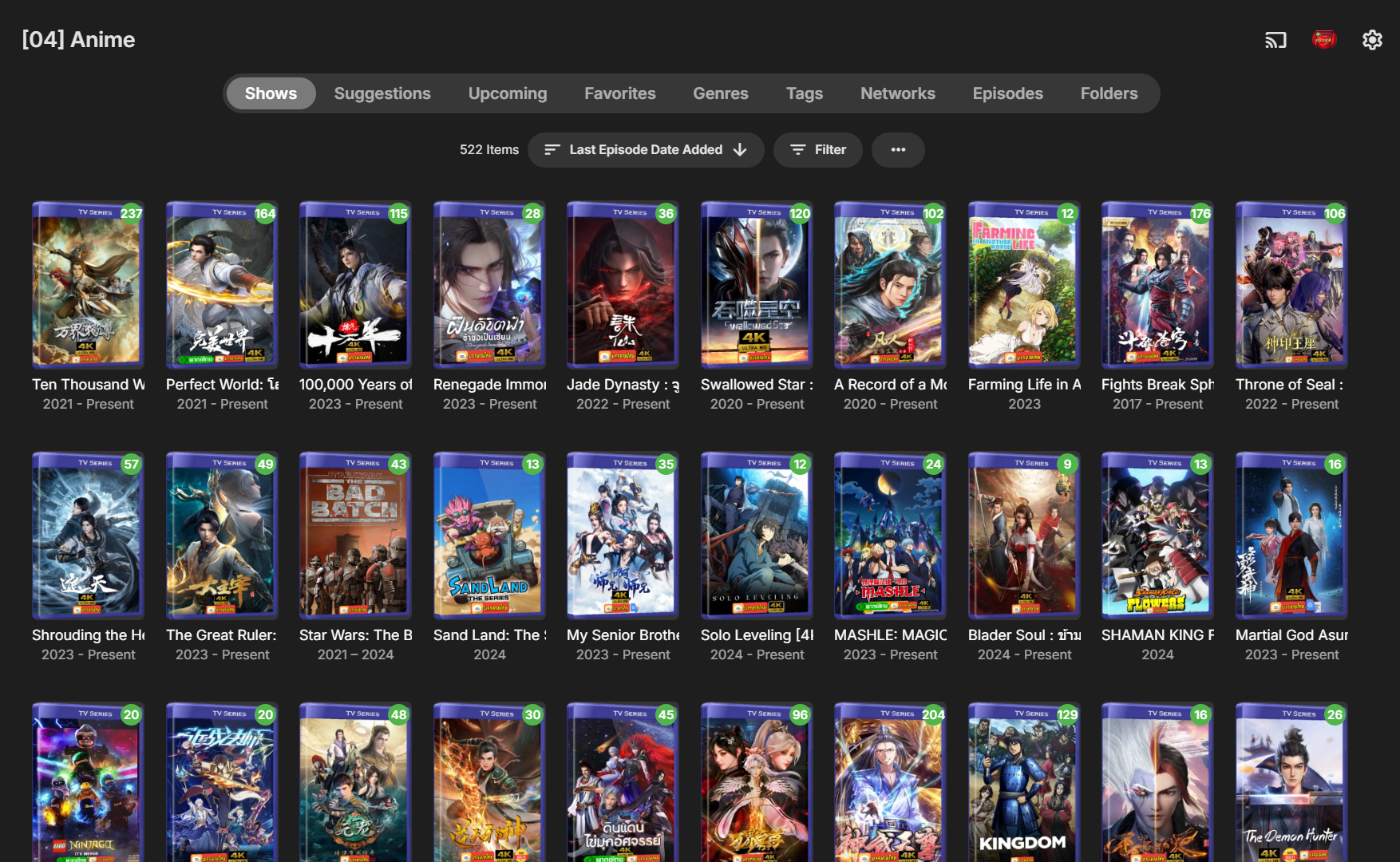Open the SHAMAN KING Flowers poster
Screen dimensions: 1400x862
[x=1157, y=536]
